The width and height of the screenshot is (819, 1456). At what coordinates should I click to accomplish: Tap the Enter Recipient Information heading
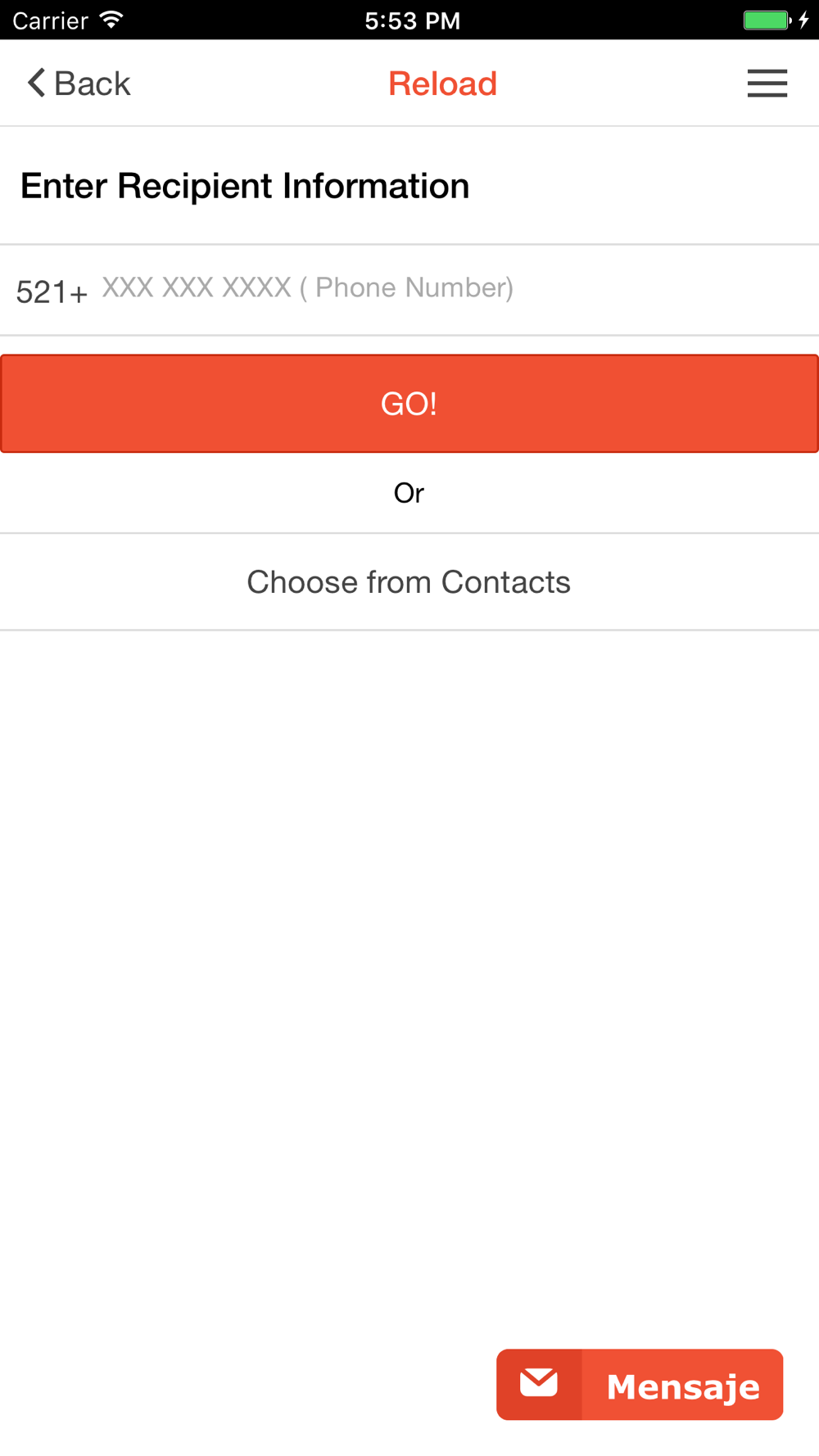[x=245, y=186]
